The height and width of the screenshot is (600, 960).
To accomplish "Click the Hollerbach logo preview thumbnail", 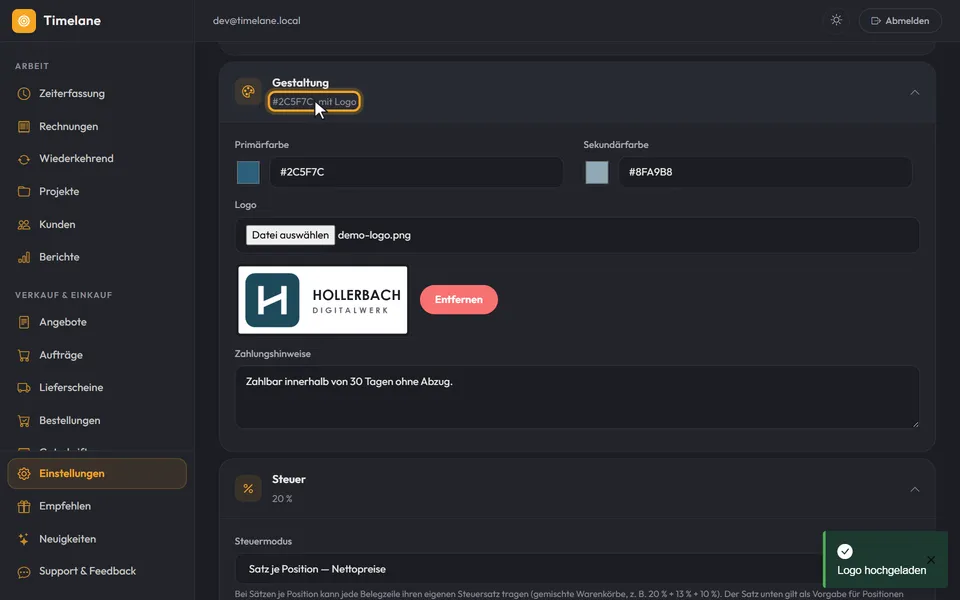I will tap(323, 300).
